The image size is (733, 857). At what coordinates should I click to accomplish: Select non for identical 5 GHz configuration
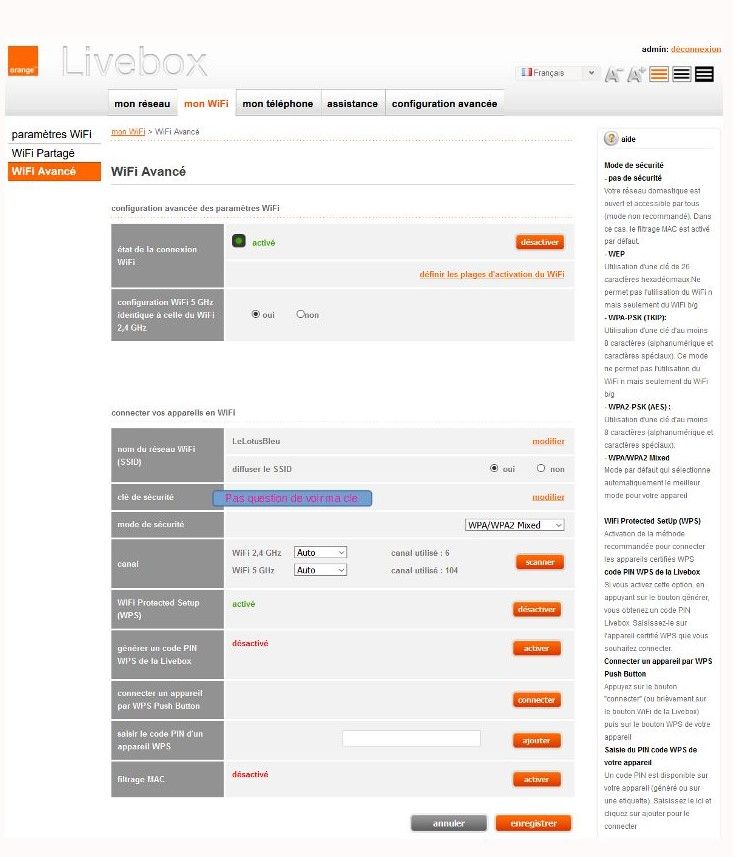tap(300, 314)
